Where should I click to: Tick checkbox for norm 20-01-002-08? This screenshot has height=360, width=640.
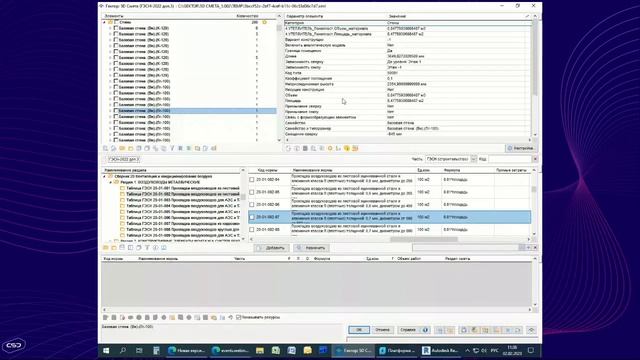point(252,229)
